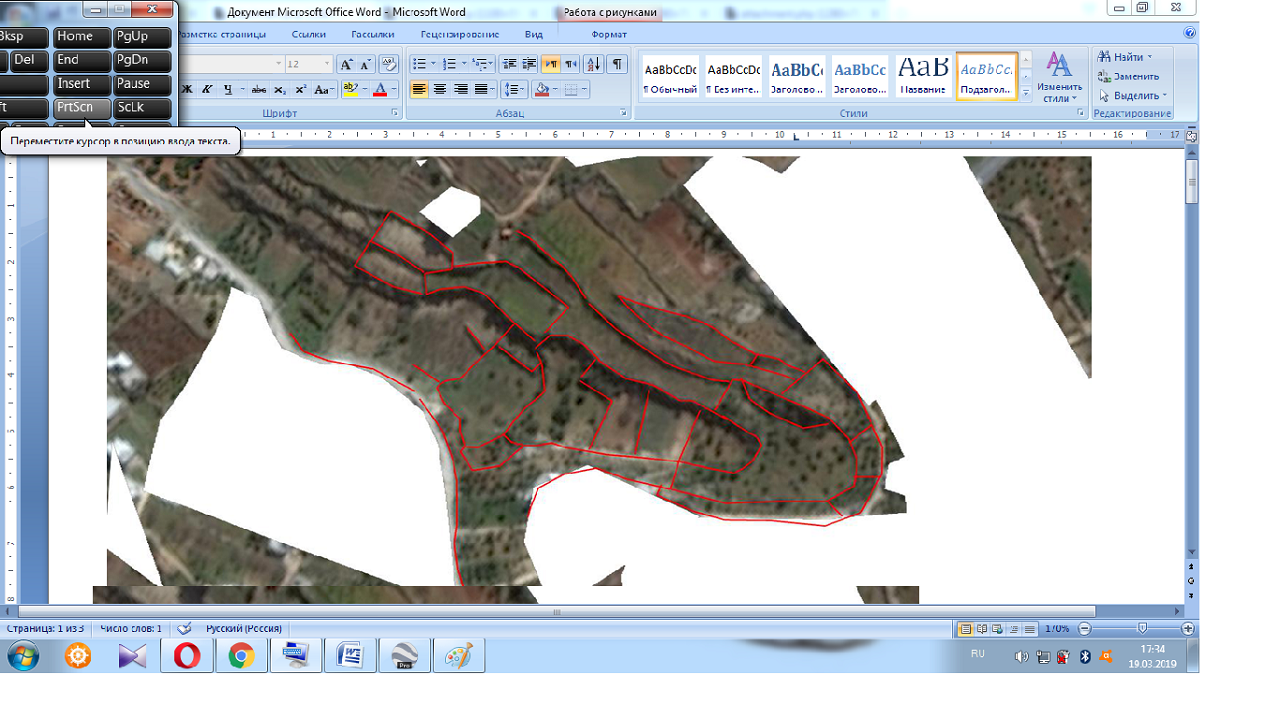Toggle show paragraph marks (¶)
Image resolution: width=1280 pixels, height=719 pixels.
(618, 64)
